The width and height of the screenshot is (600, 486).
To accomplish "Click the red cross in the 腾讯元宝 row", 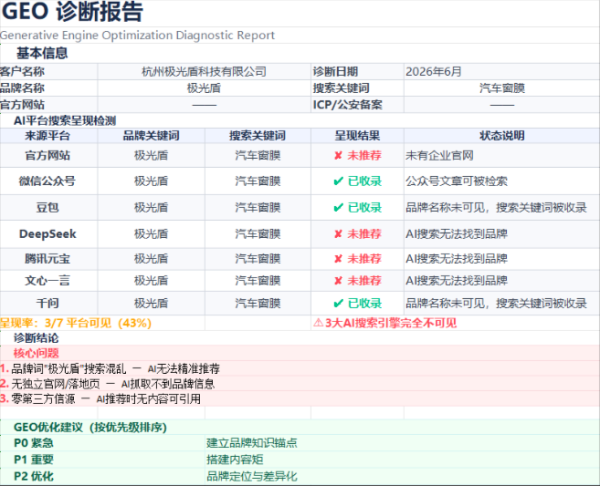I will [x=338, y=259].
